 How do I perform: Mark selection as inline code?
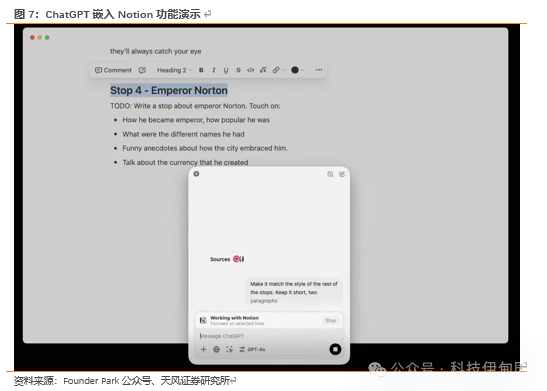coord(250,70)
